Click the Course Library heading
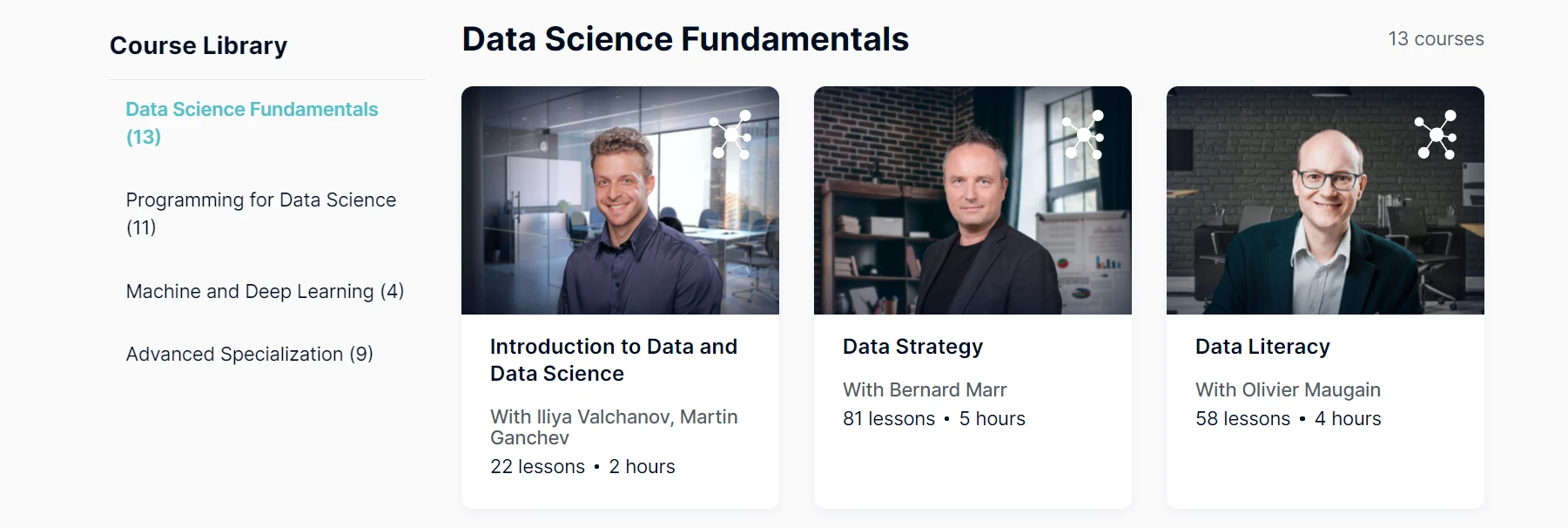Screen dimensions: 1568x528 (x=199, y=45)
